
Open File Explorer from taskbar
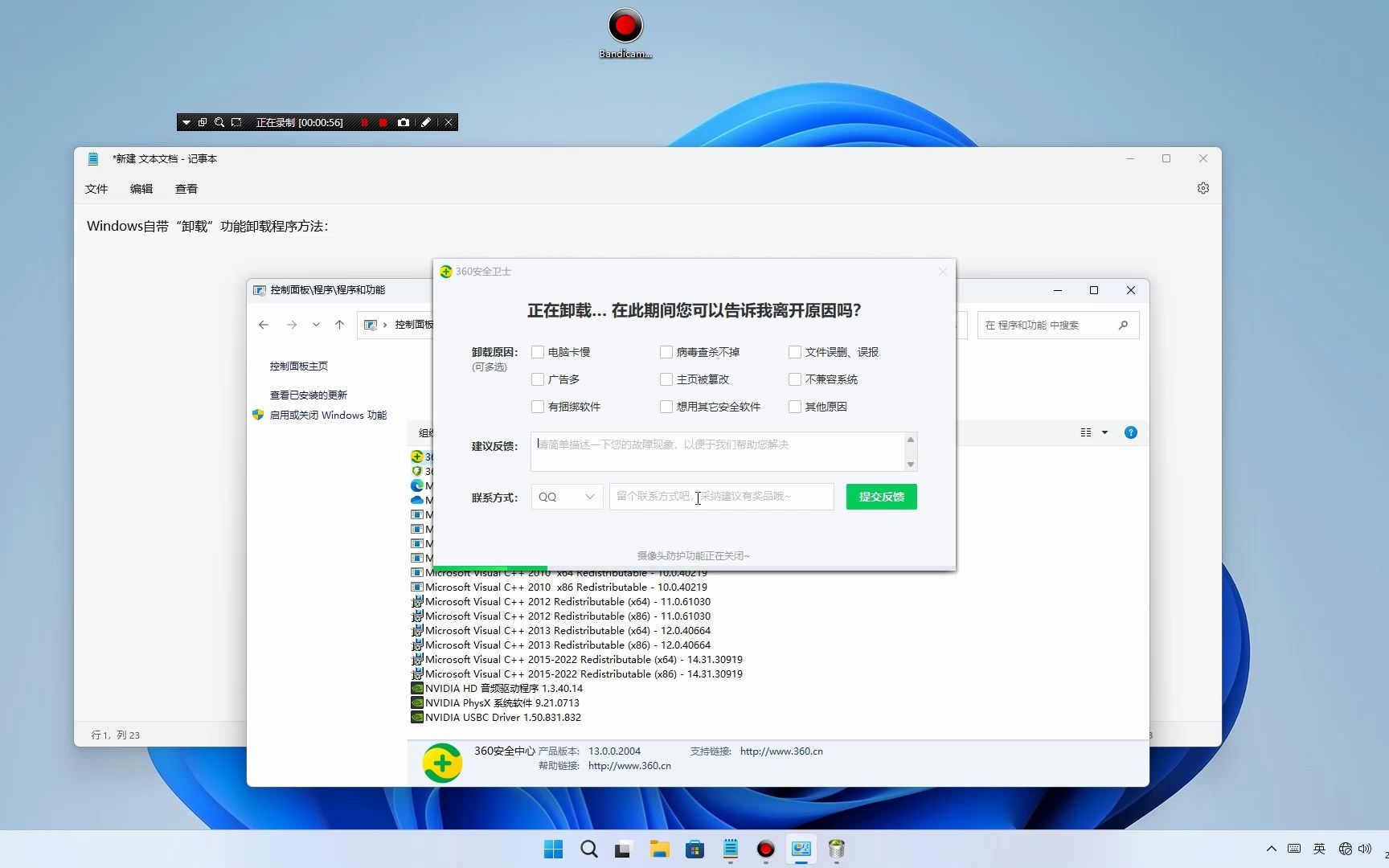point(659,850)
